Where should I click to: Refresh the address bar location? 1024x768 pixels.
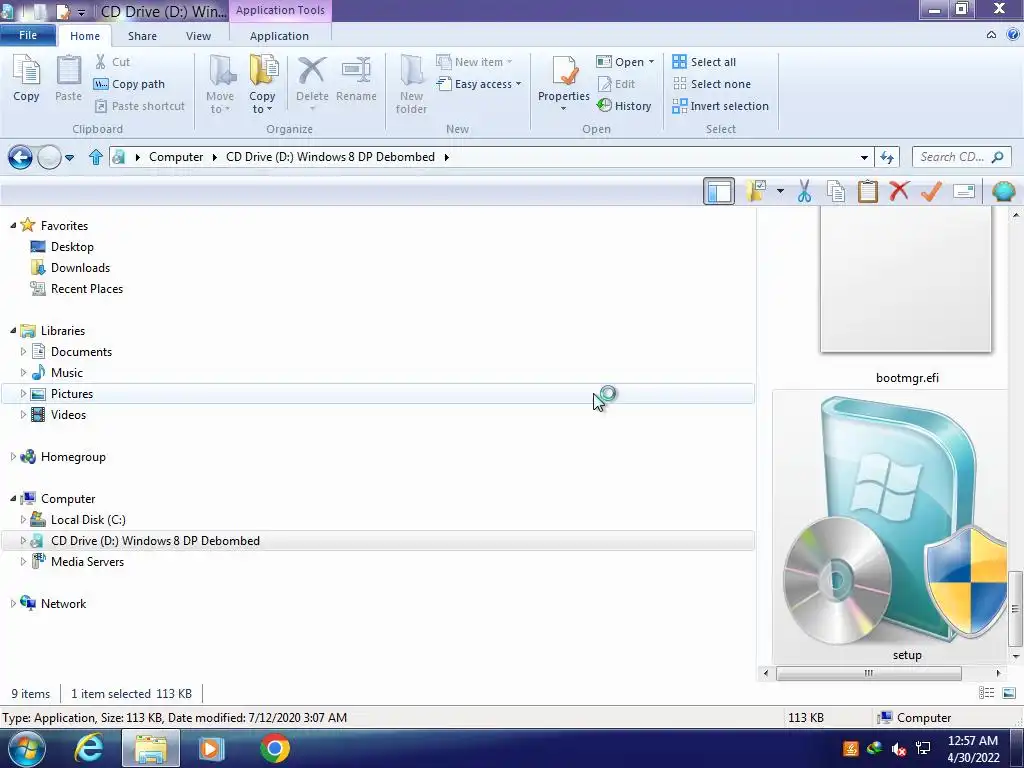887,157
